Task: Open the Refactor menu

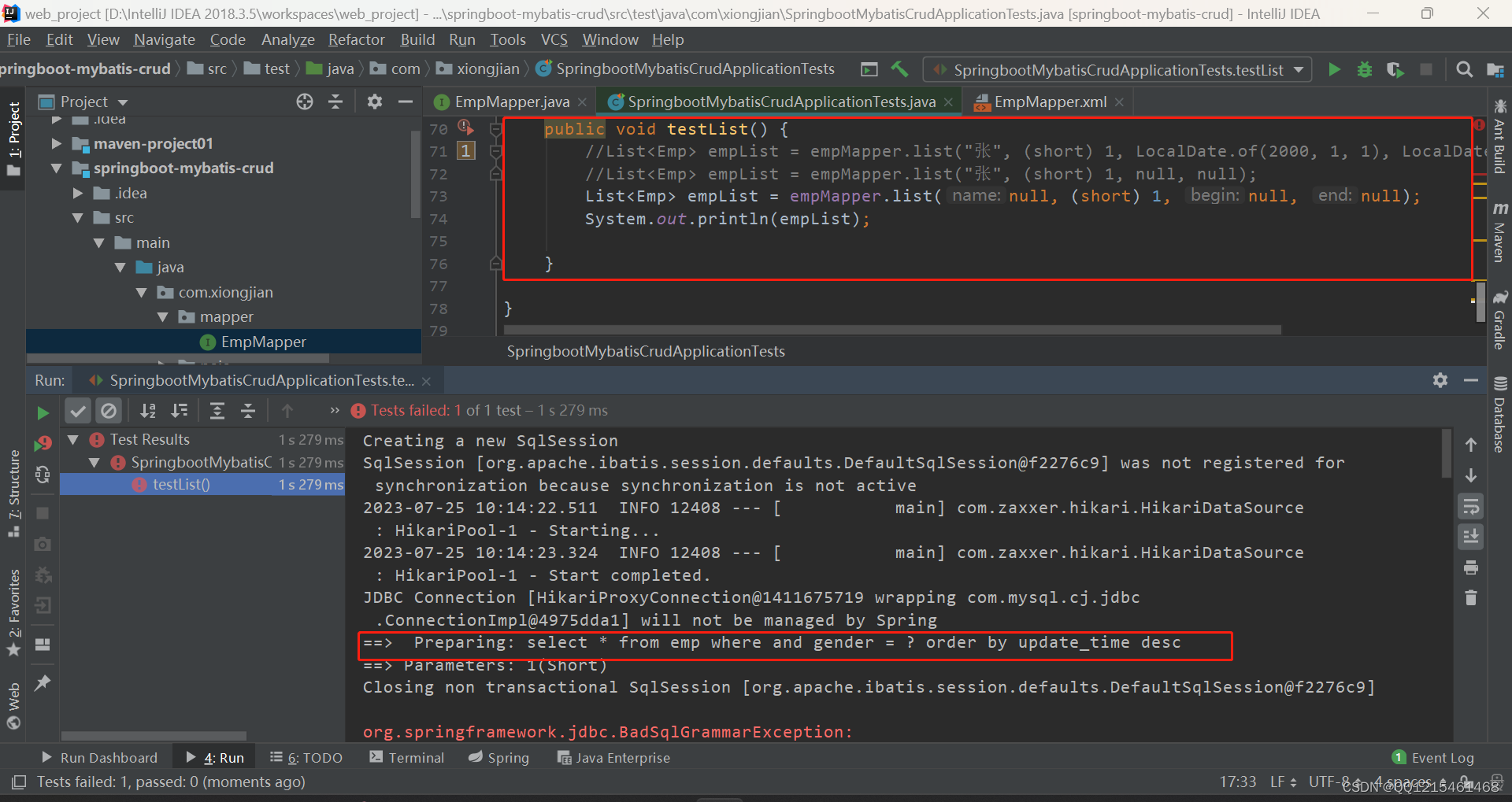Action: pos(357,39)
